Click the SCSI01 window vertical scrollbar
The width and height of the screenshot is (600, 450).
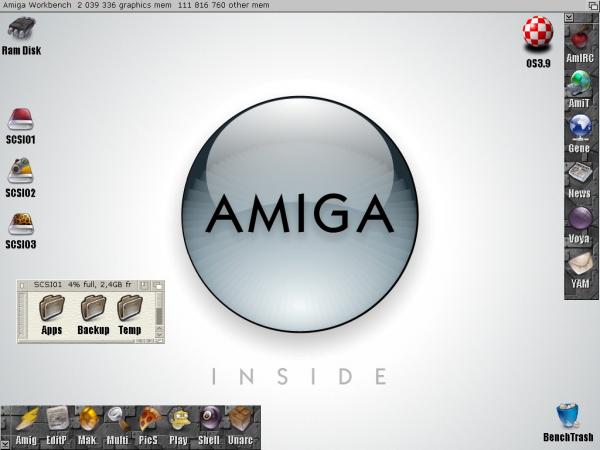click(x=160, y=309)
